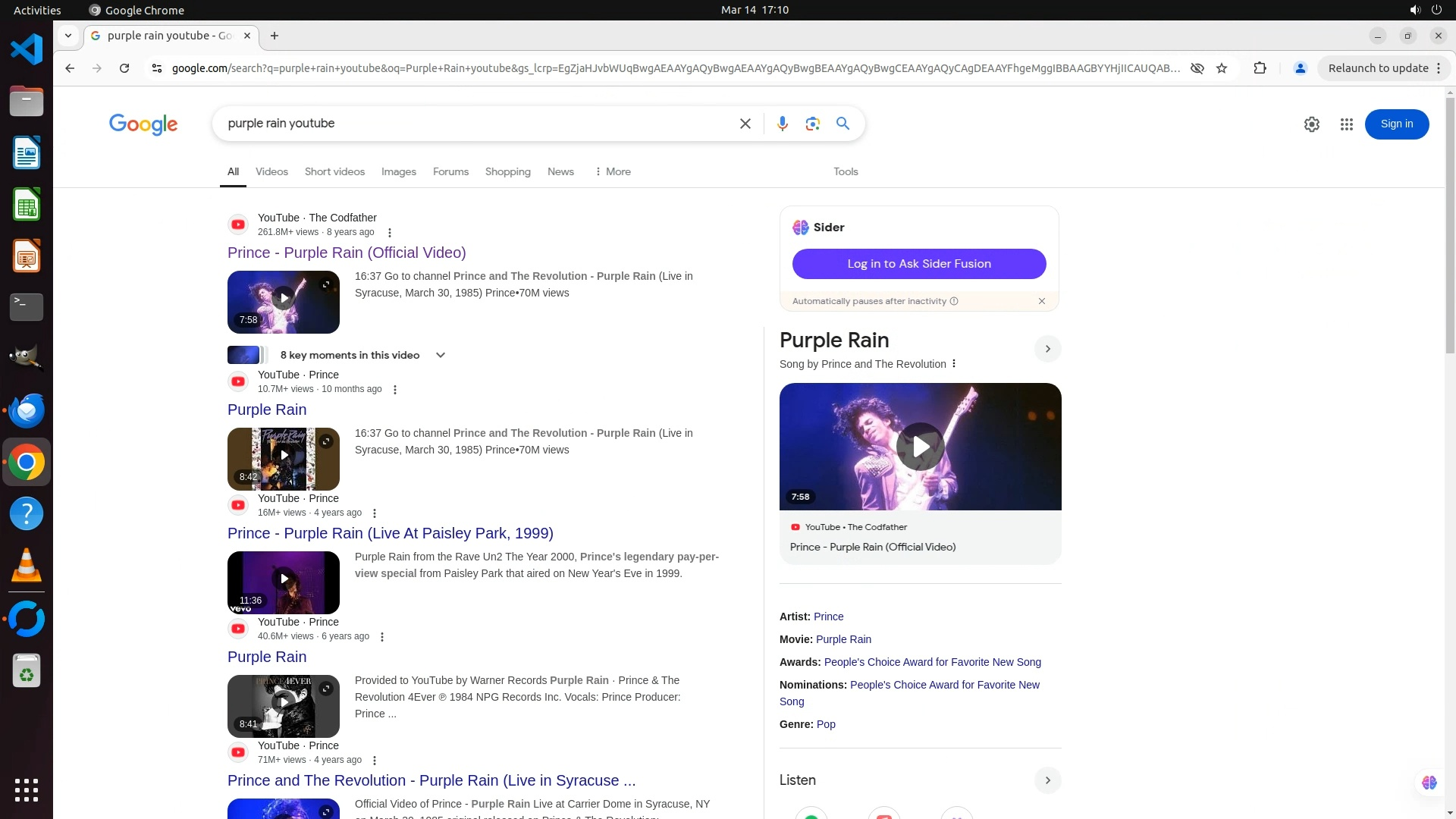Open the More search filters dropdown
Image resolution: width=1456 pixels, height=819 pixels.
pyautogui.click(x=613, y=171)
